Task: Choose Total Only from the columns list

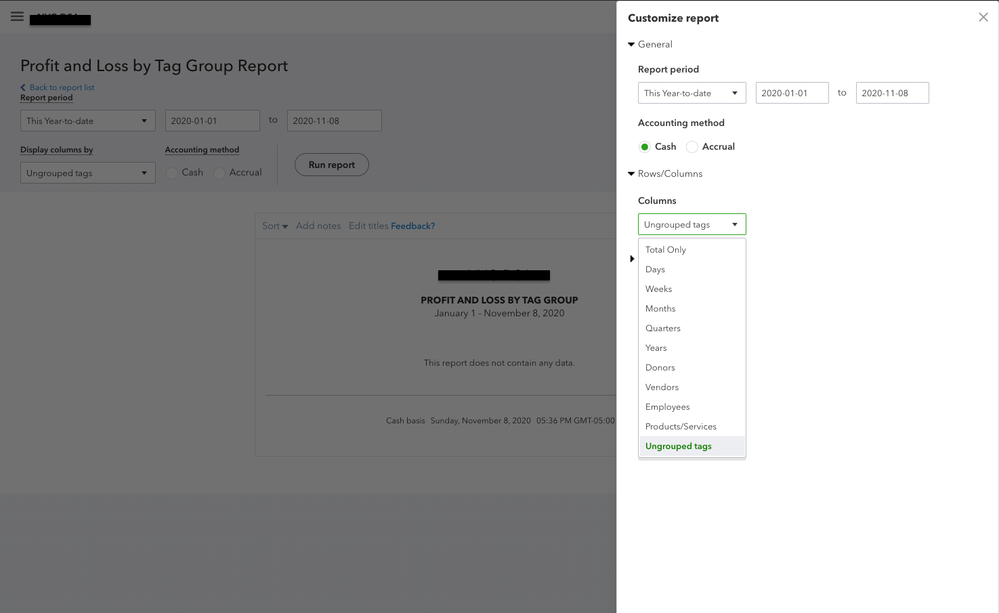Action: (666, 250)
